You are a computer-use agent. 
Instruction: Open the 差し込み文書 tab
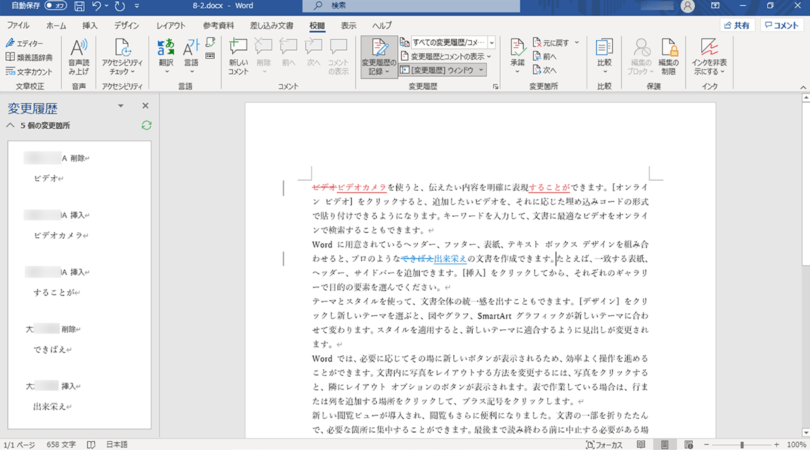pyautogui.click(x=272, y=25)
